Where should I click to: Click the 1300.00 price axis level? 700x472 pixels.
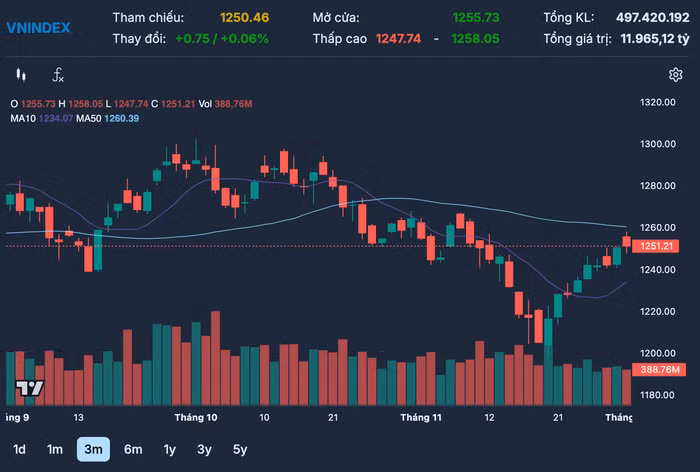658,144
